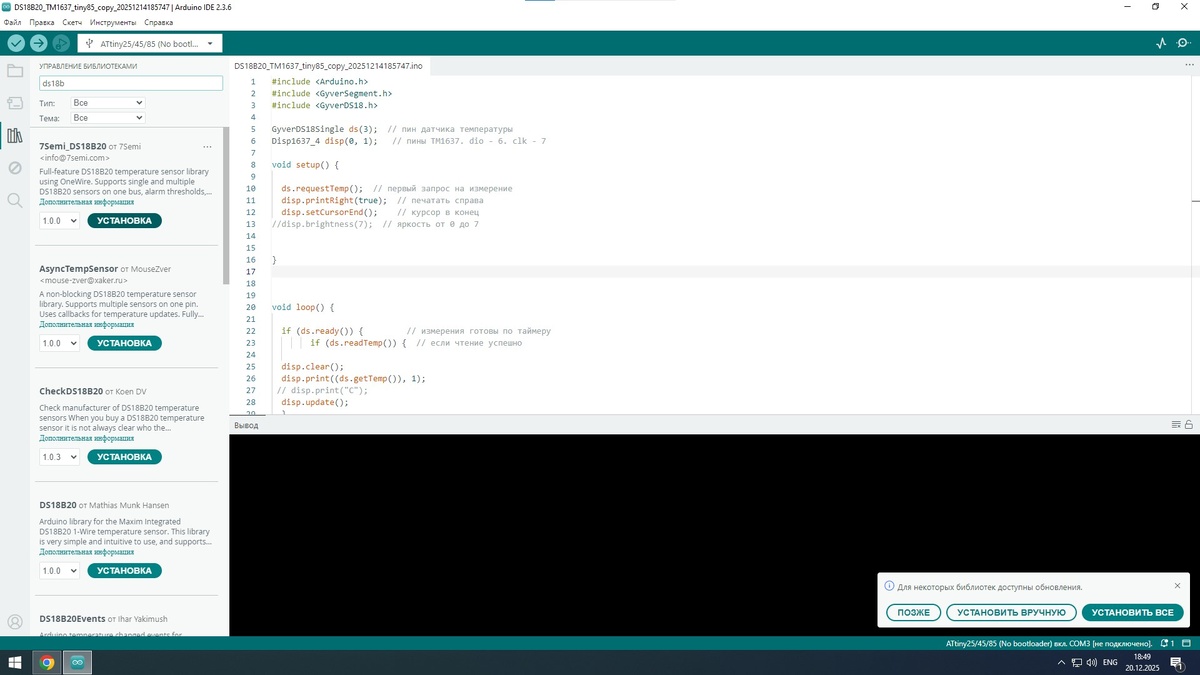This screenshot has width=1200, height=675.
Task: Open the 7Semi_DS18B20 three-dots options menu
Action: [x=207, y=147]
